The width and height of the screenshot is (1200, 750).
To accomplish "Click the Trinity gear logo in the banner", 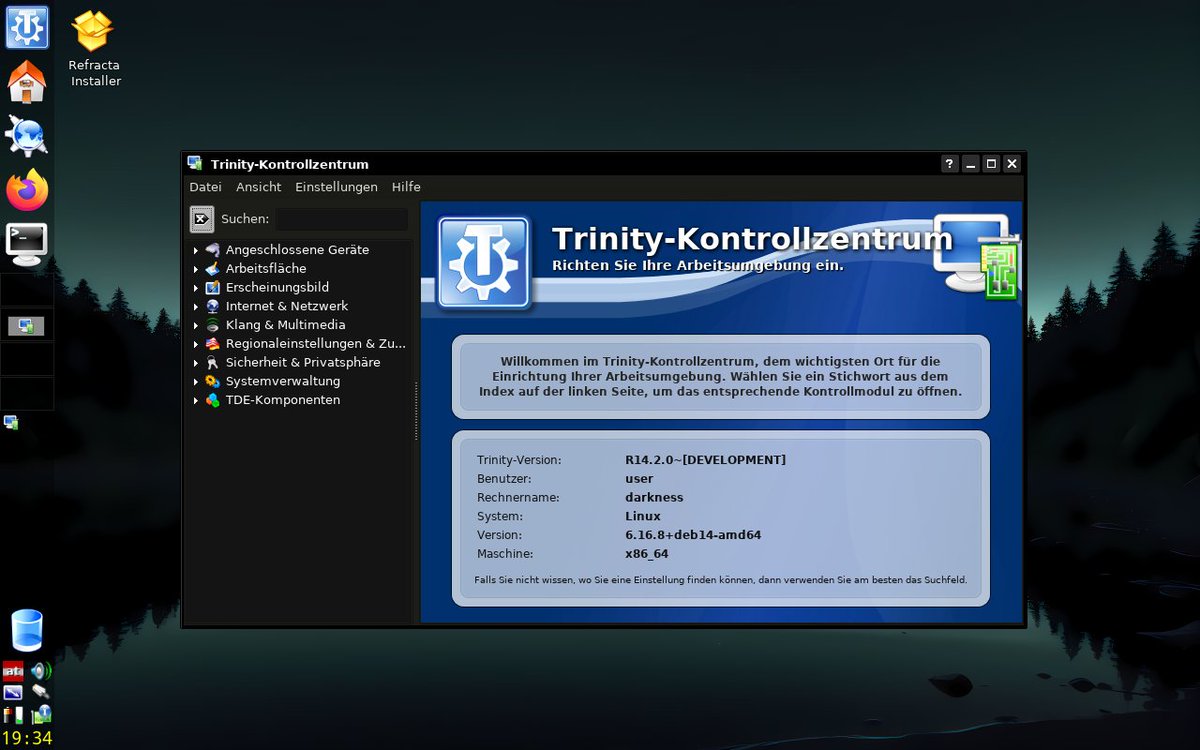I will [x=482, y=262].
